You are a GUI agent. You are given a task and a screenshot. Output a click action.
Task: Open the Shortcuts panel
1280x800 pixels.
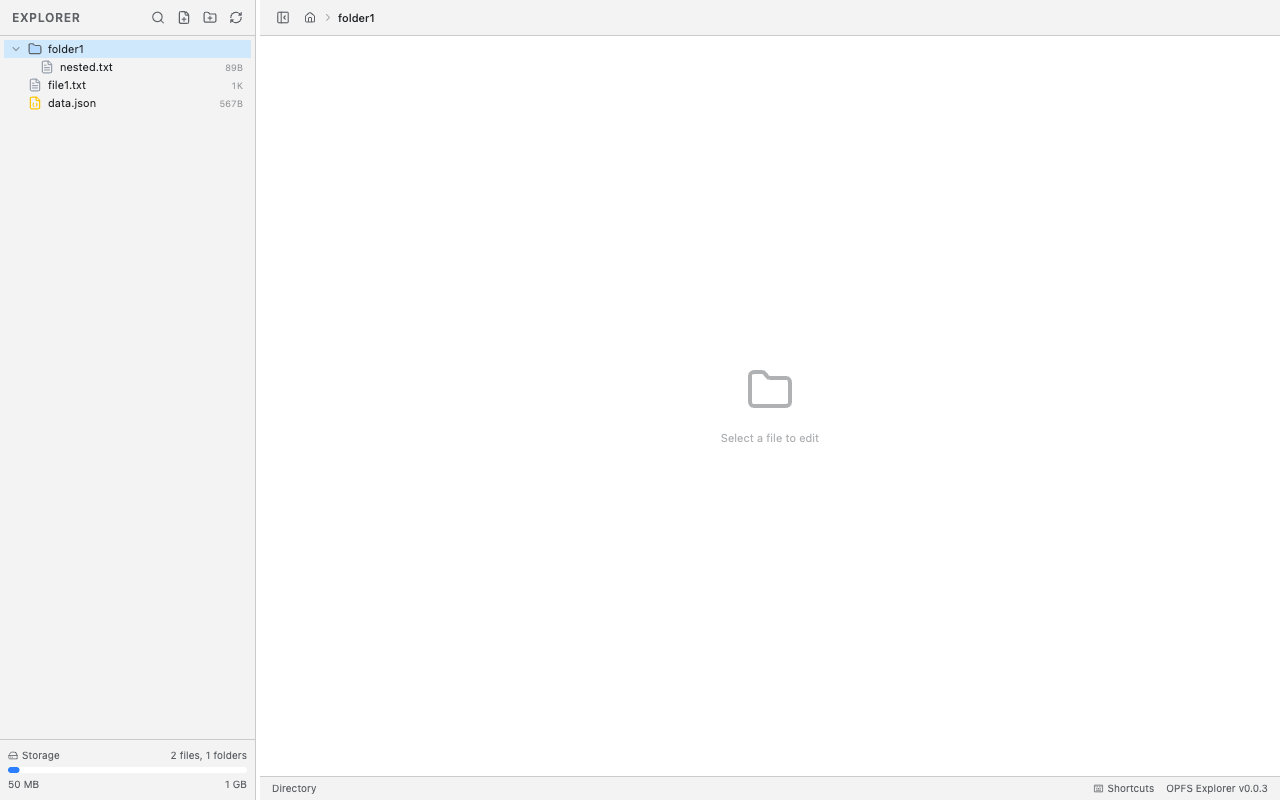1129,788
